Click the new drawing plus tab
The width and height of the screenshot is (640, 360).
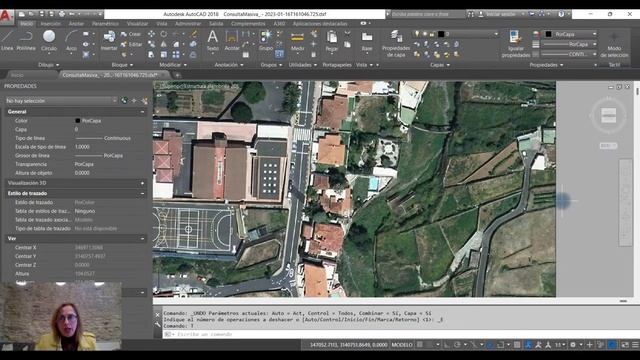[x=177, y=75]
